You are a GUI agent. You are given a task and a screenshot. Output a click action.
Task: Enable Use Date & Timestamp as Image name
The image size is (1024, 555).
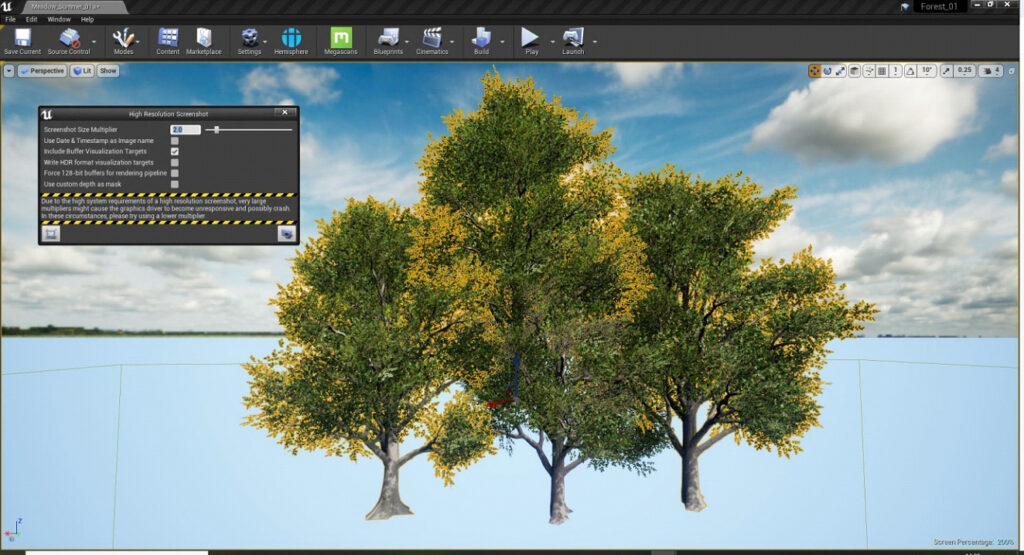(x=175, y=141)
